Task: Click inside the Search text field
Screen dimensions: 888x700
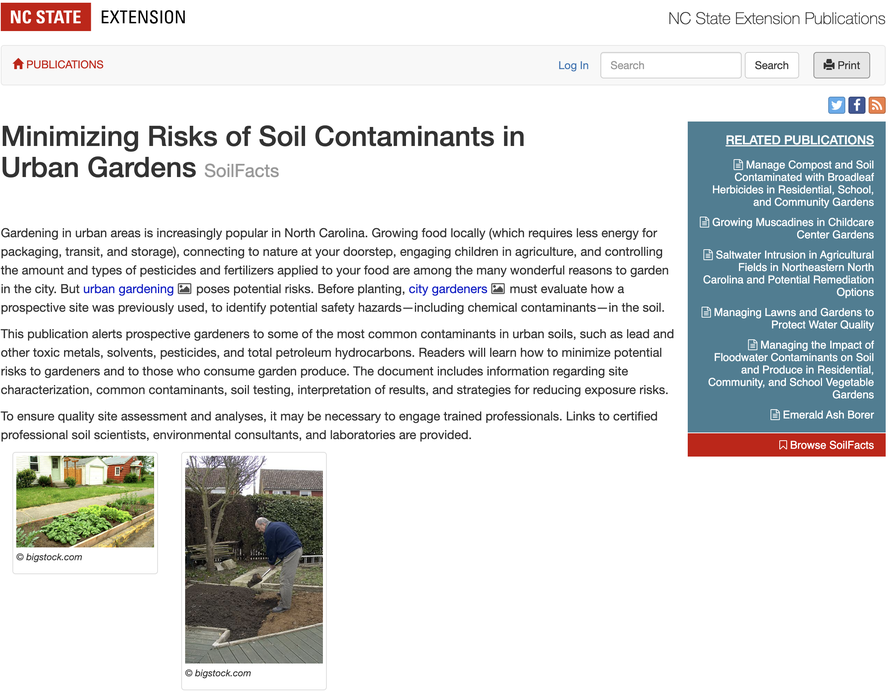Action: (670, 65)
